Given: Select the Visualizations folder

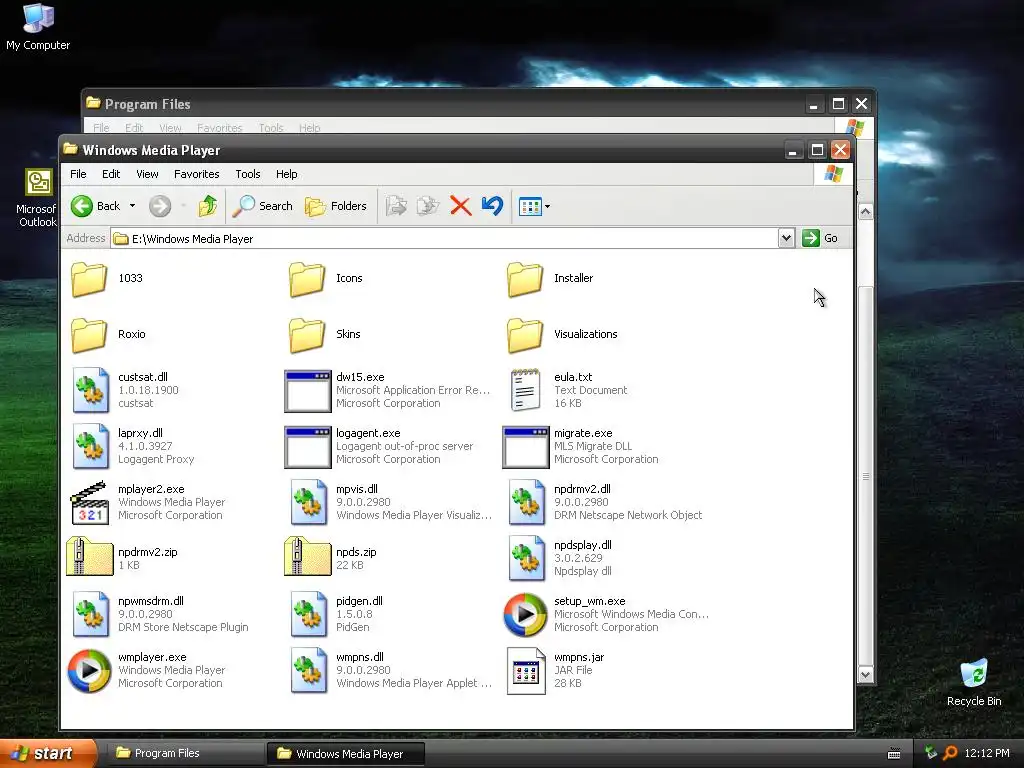Looking at the screenshot, I should click(525, 335).
